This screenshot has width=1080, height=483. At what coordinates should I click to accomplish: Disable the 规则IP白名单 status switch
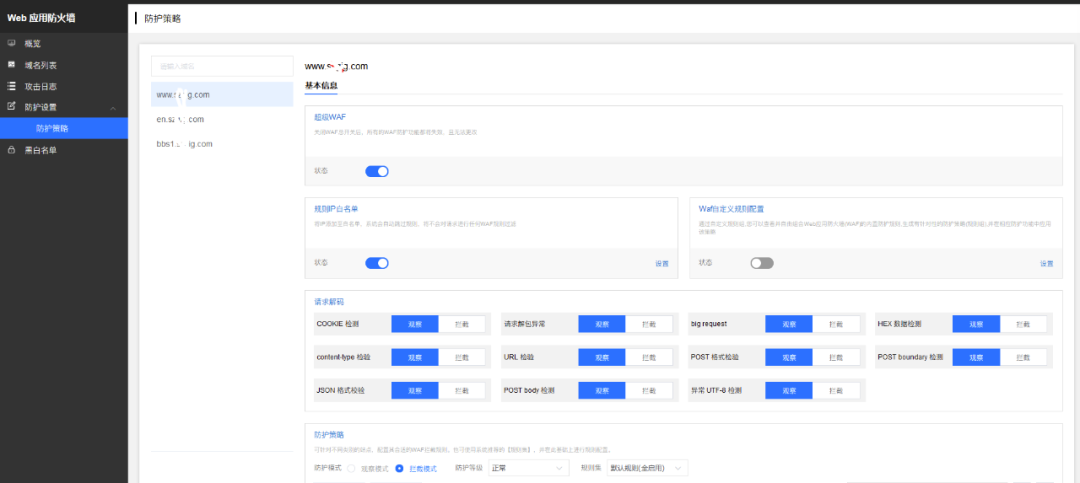[x=376, y=263]
